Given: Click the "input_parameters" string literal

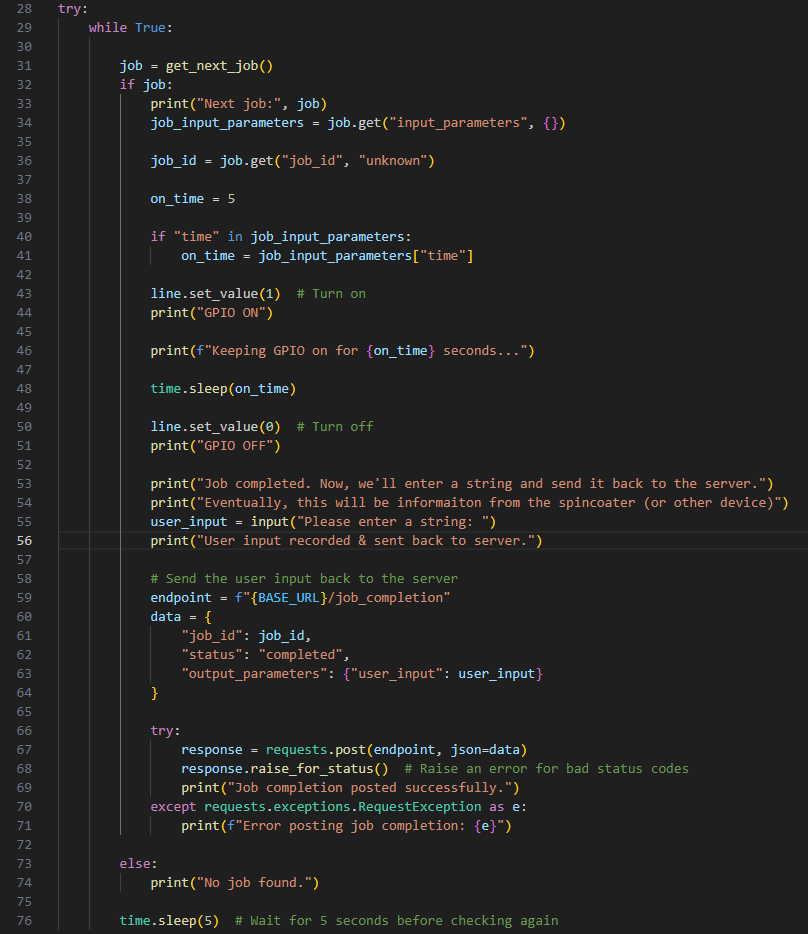Looking at the screenshot, I should [458, 123].
